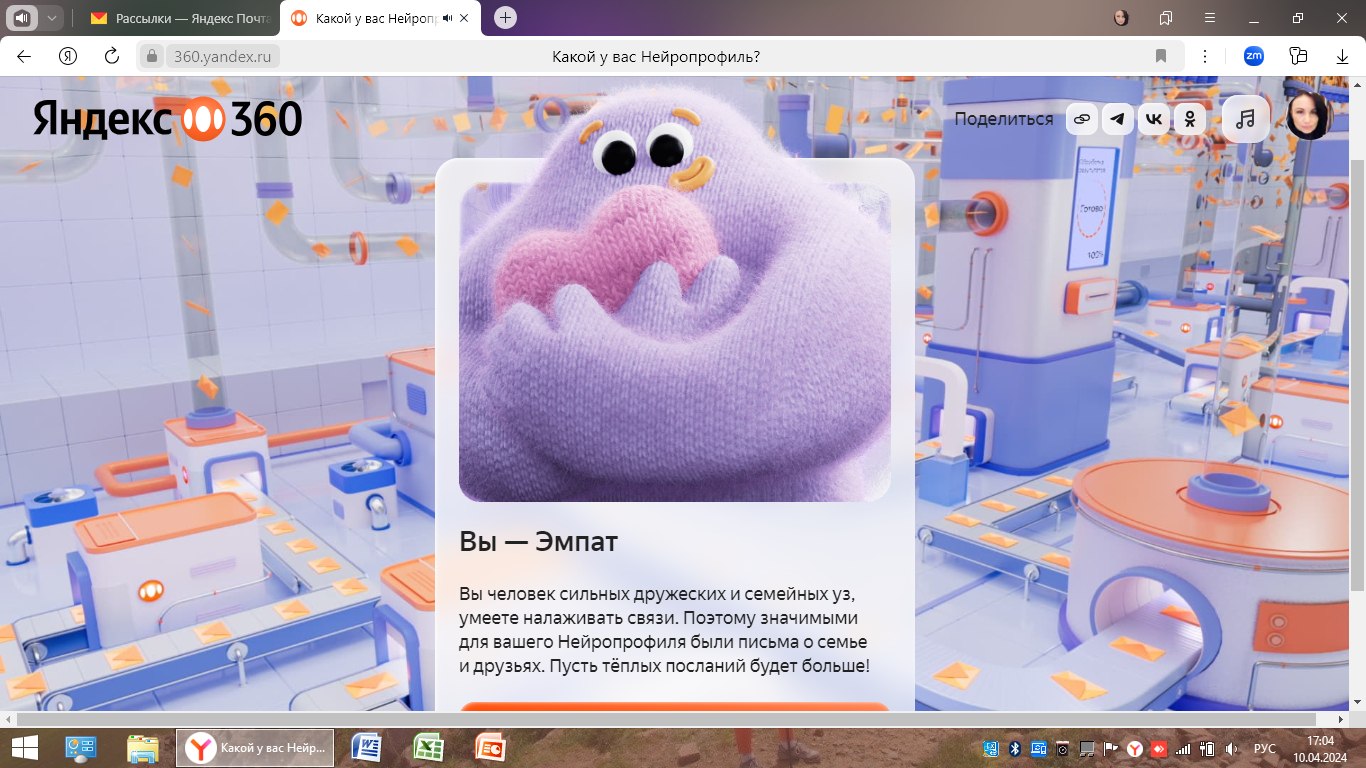Viewport: 1366px width, 768px height.
Task: Click the horizontal page scrollbar
Action: 668,719
